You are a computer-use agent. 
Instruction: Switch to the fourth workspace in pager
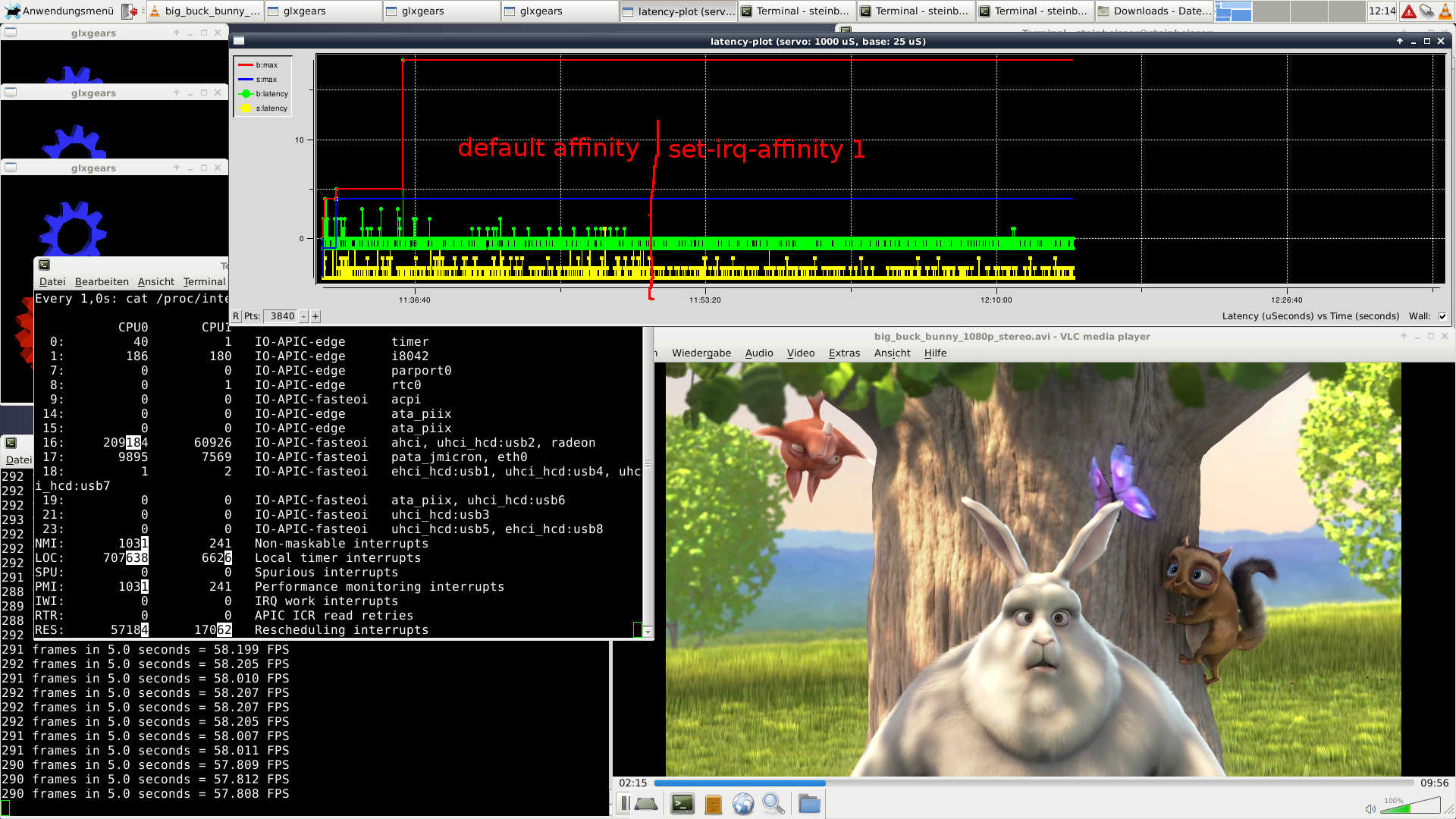[x=1347, y=11]
